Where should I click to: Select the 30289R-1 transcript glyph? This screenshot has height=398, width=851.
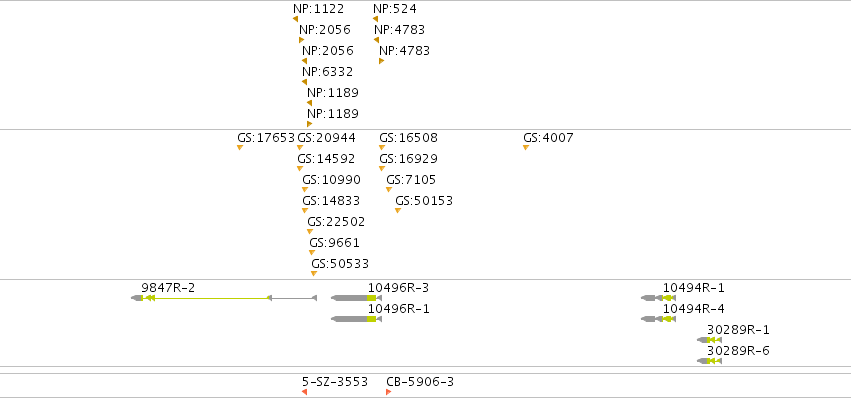pyautogui.click(x=709, y=340)
